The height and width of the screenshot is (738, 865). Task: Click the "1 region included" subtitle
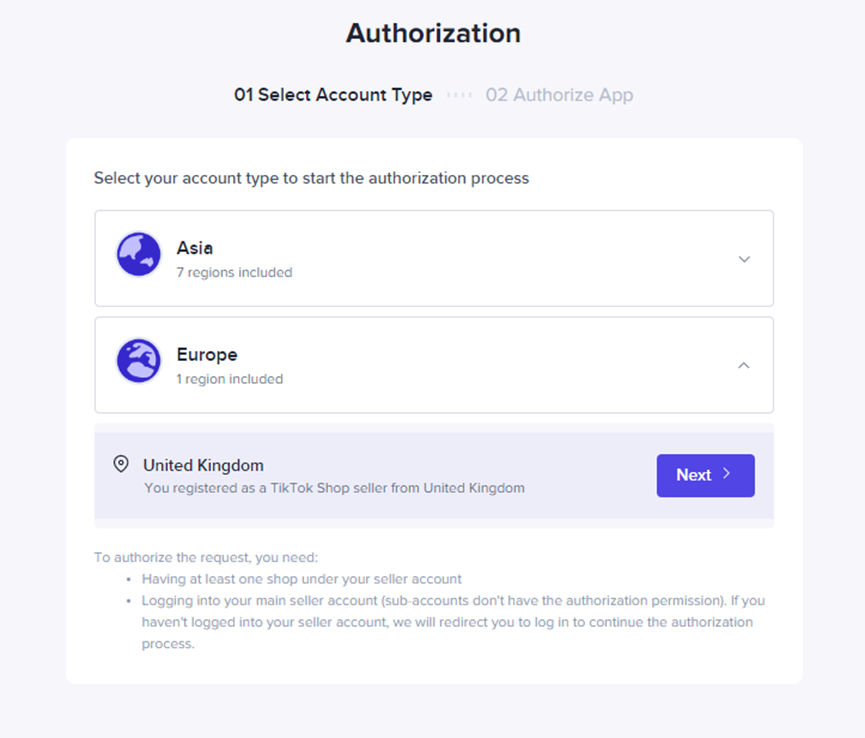230,379
